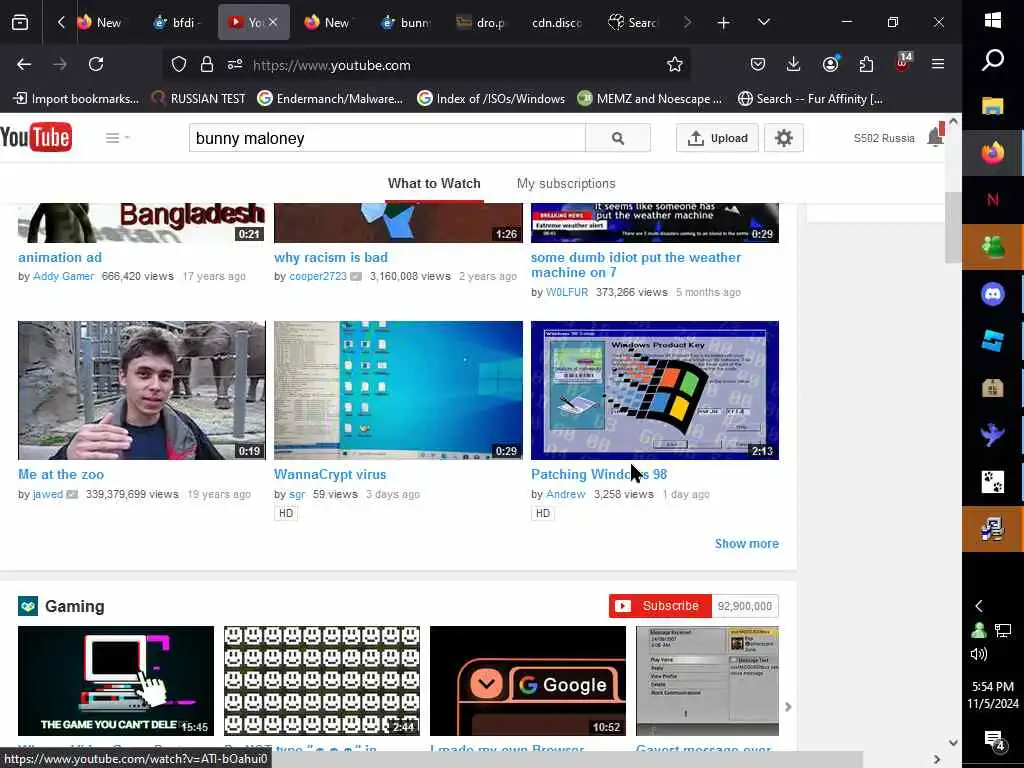
Task: Click Show more link
Action: click(746, 543)
